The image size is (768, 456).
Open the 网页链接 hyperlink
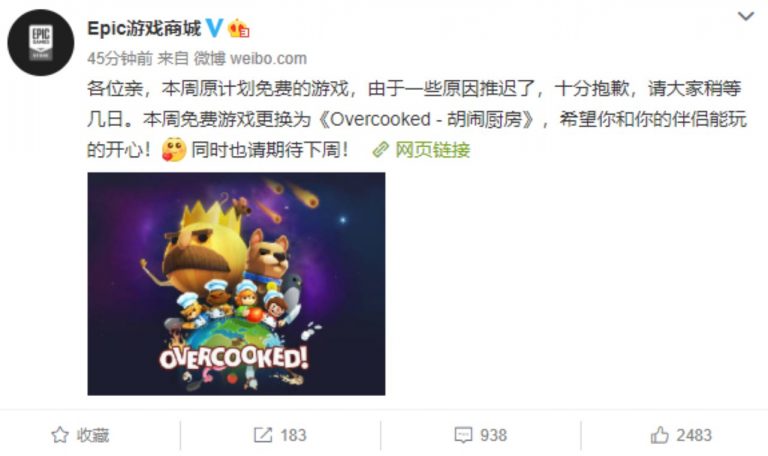tap(432, 149)
